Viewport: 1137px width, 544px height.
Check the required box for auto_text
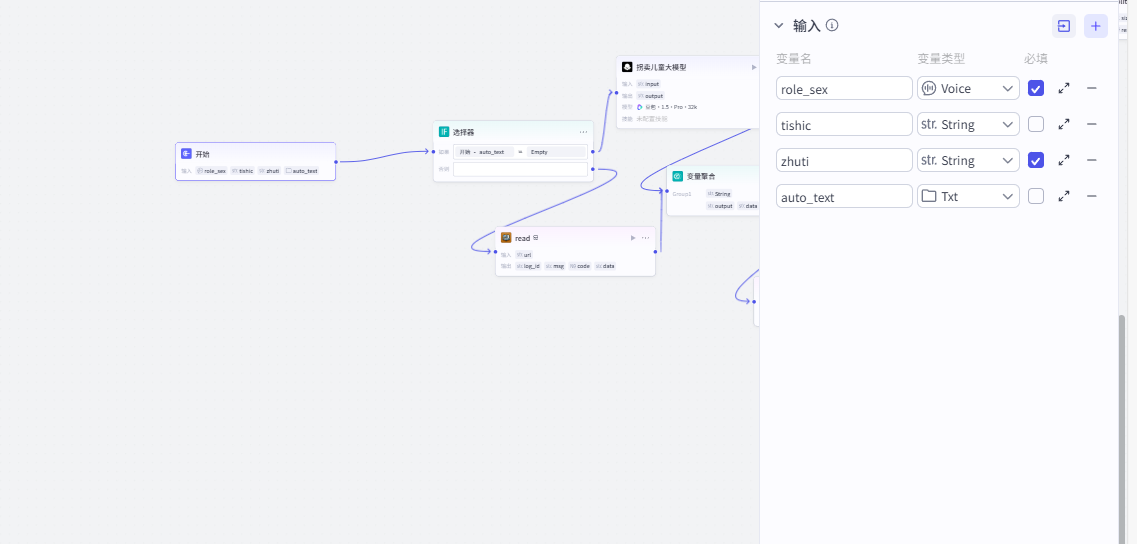click(1036, 196)
